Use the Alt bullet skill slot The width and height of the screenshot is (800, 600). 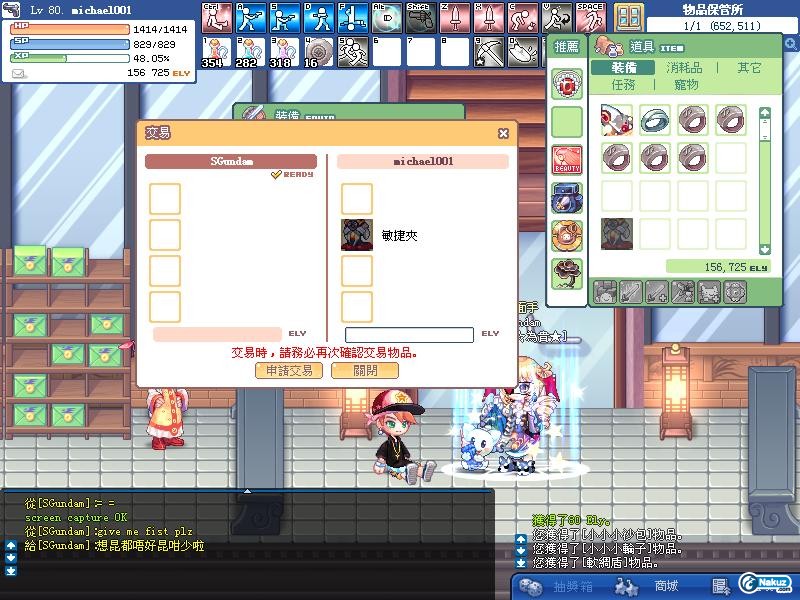click(387, 17)
